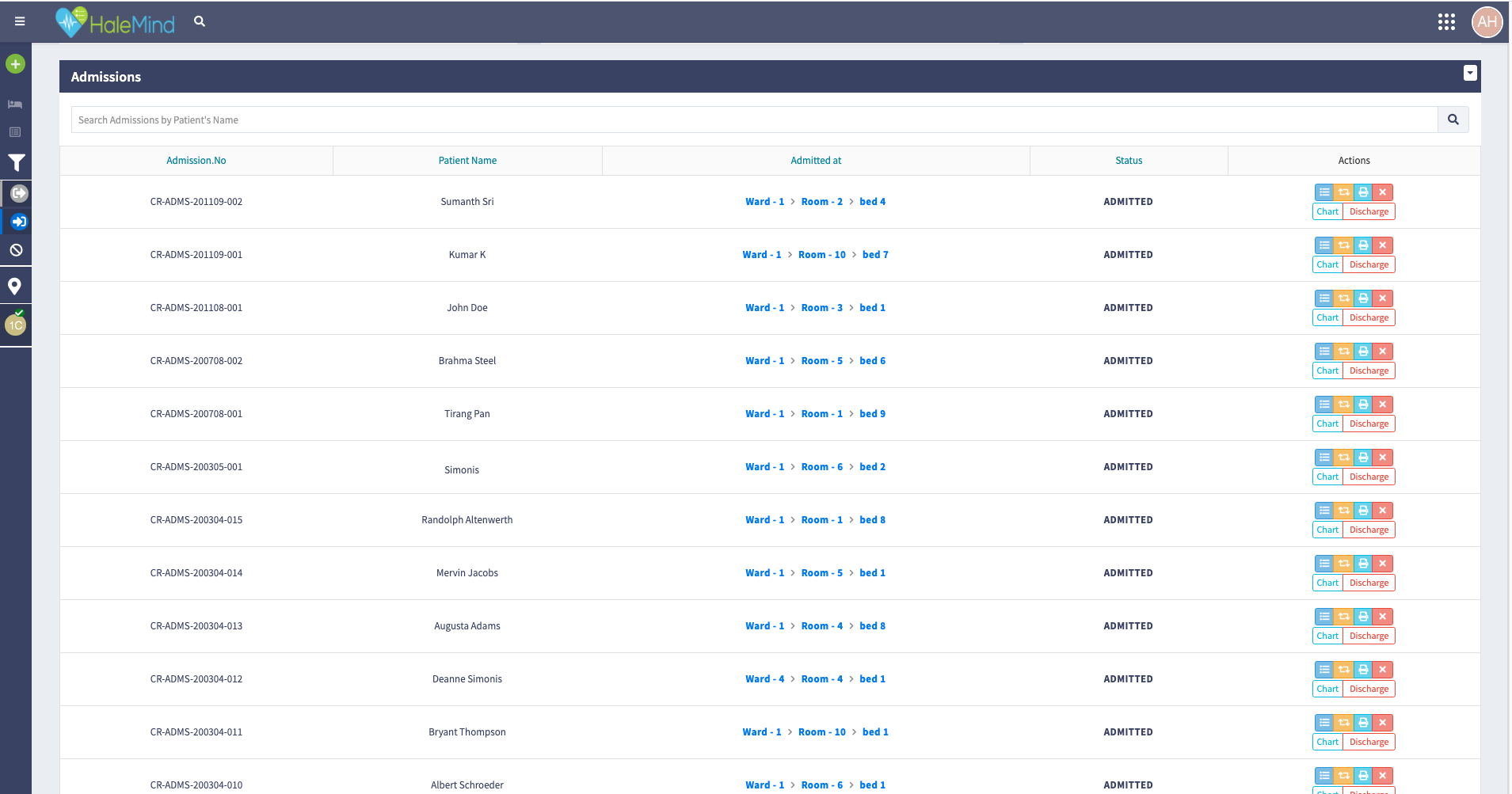The height and width of the screenshot is (794, 1512).
Task: Open the Ward - 4 link for Deanne Simonis
Action: (x=764, y=679)
